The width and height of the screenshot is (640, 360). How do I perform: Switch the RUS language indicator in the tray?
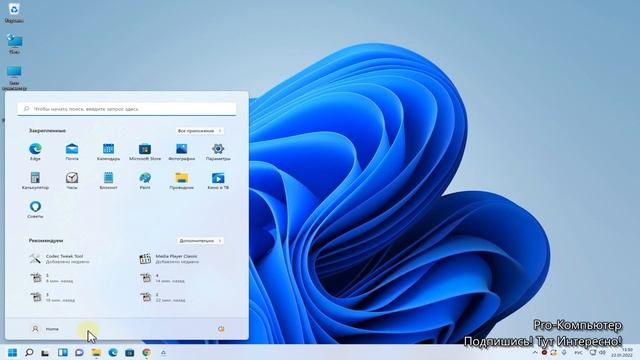coord(578,353)
